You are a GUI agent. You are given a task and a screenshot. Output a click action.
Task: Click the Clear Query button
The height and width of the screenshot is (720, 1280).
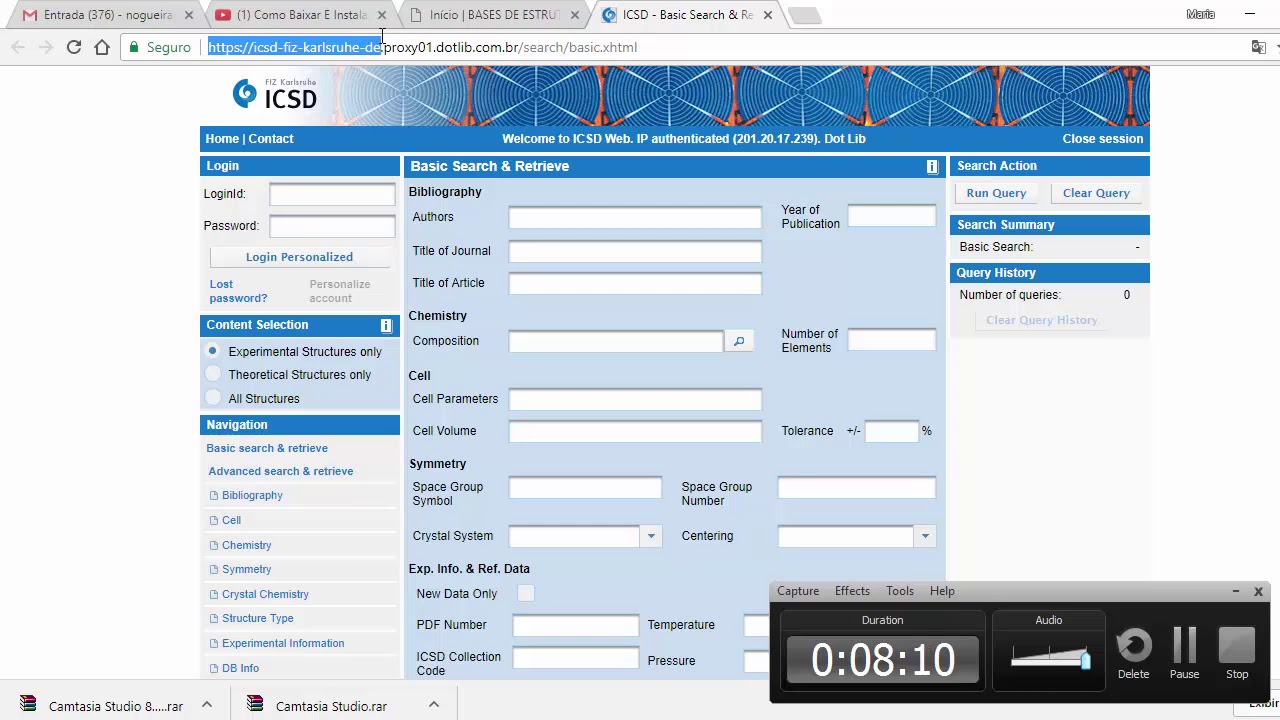1096,193
